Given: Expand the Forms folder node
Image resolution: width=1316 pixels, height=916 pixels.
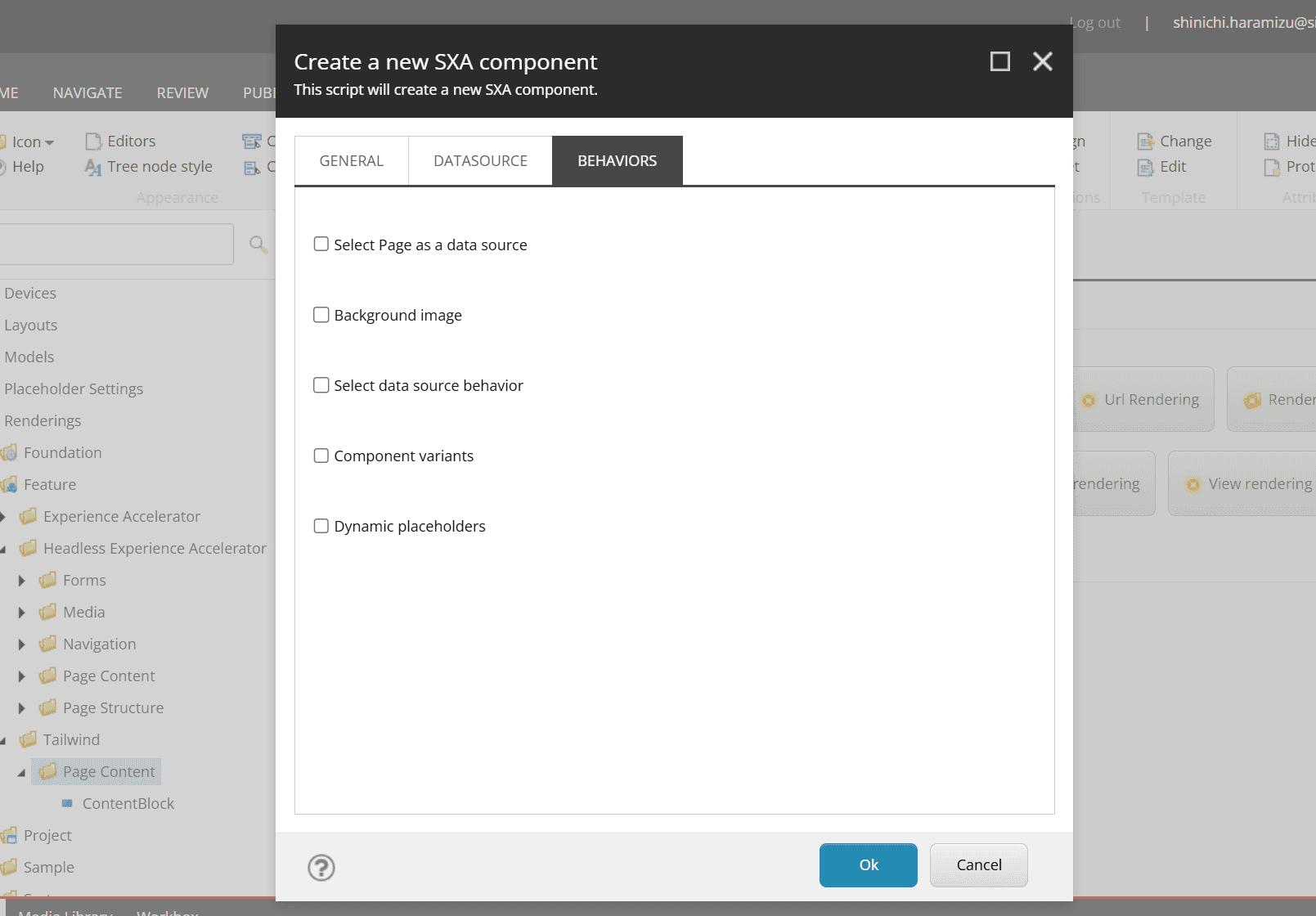Looking at the screenshot, I should (x=22, y=581).
